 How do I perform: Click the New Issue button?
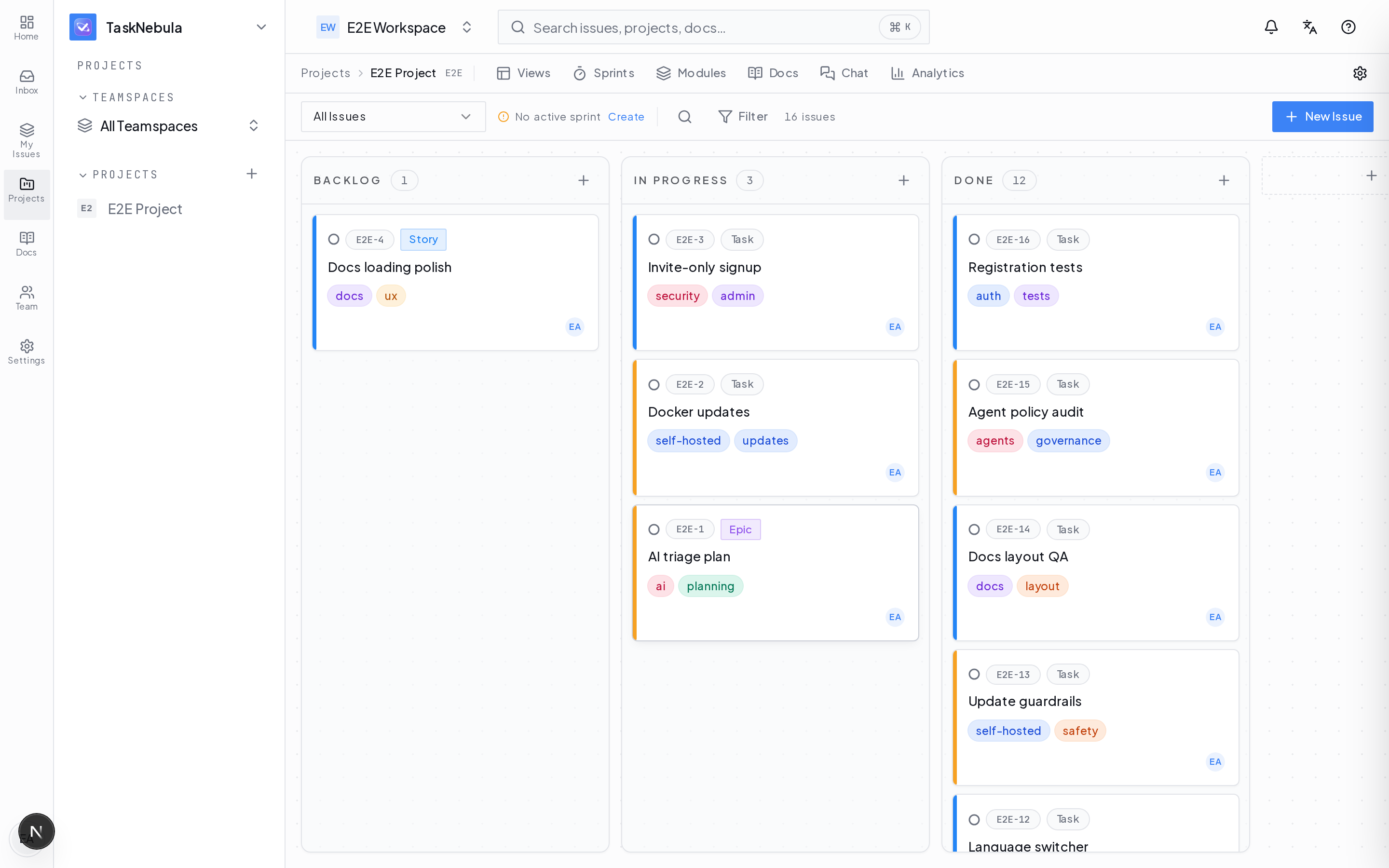click(1322, 117)
